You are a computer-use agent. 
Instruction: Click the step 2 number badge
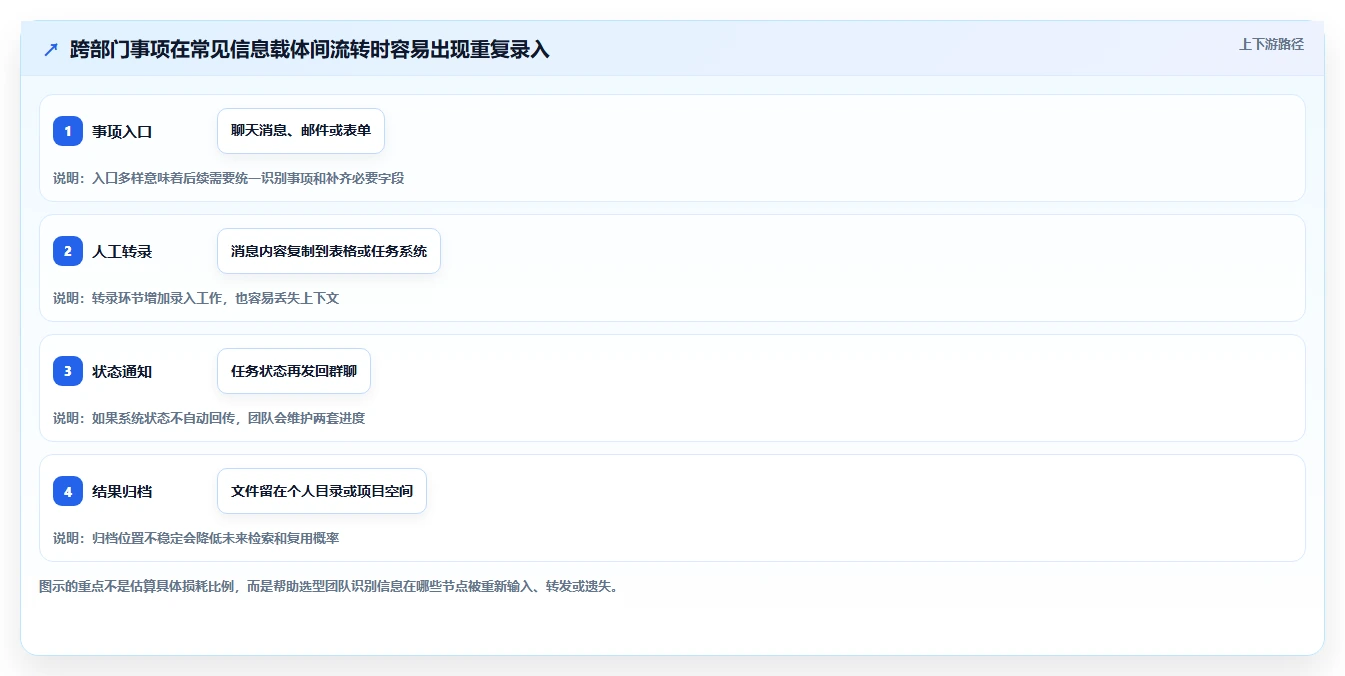pyautogui.click(x=68, y=251)
